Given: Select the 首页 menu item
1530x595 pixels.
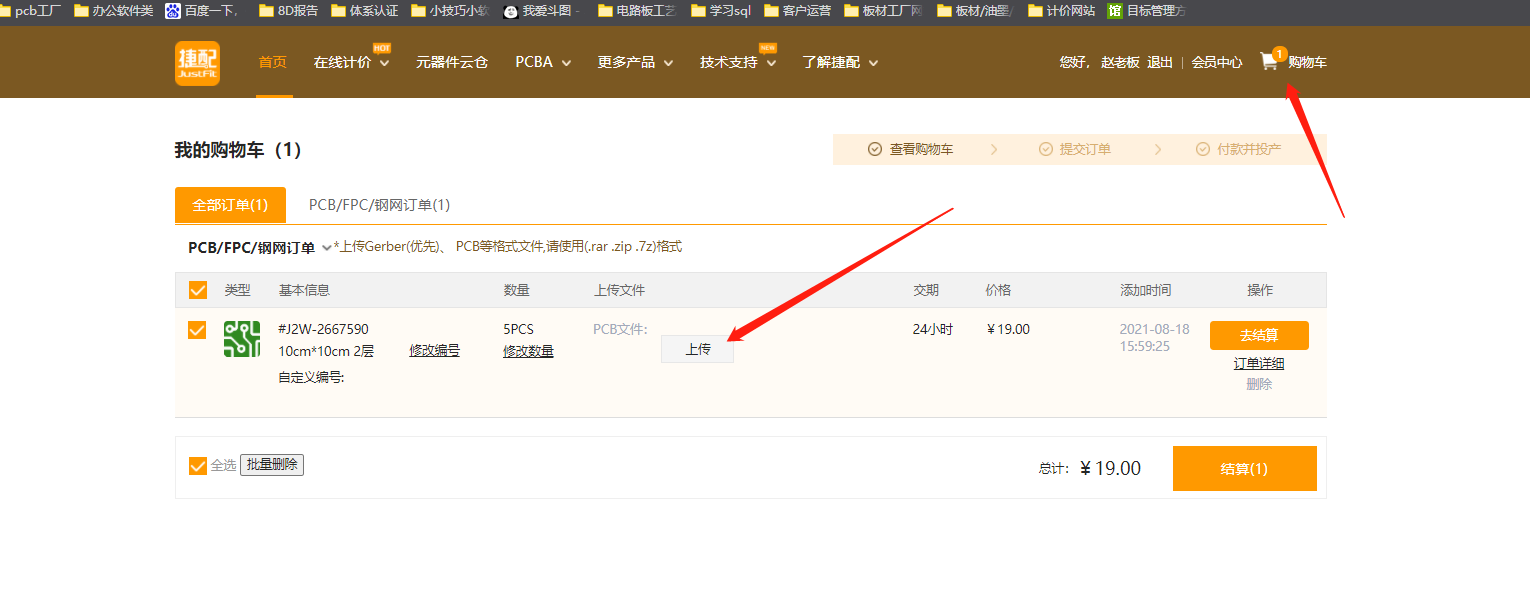Looking at the screenshot, I should click(273, 61).
